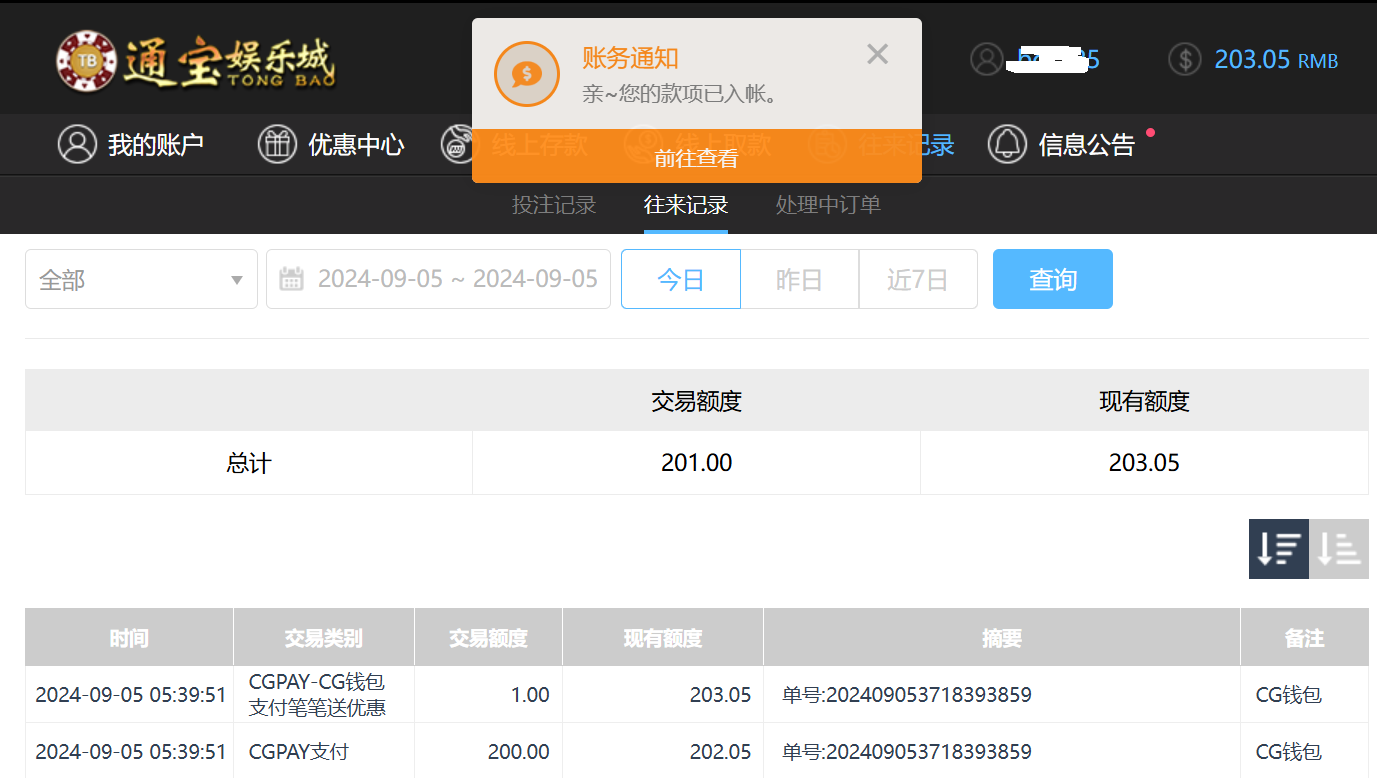Switch to 投注记录 tab
Viewport: 1377px width, 778px height.
(x=554, y=205)
